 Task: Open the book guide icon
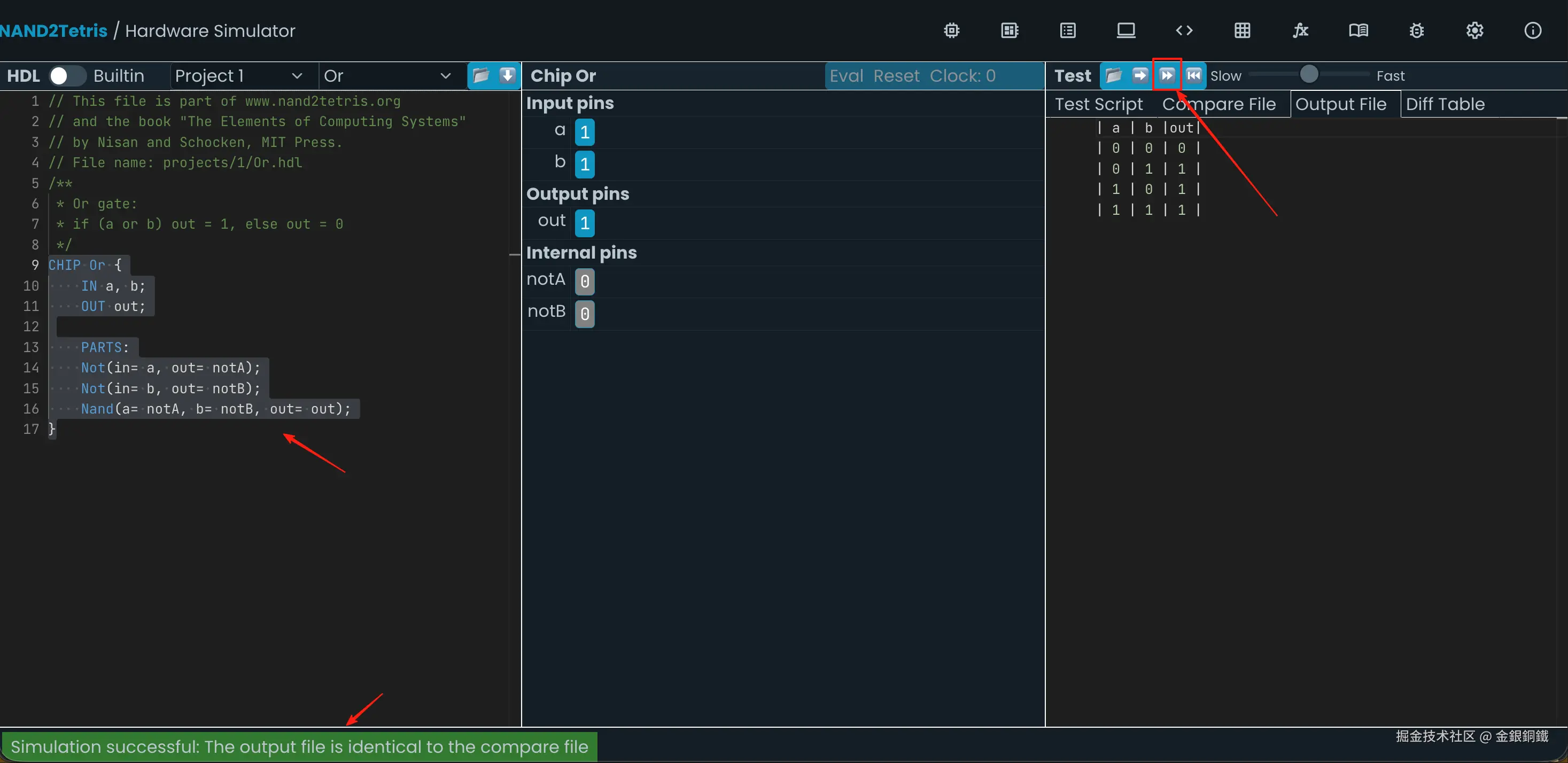pos(1358,30)
